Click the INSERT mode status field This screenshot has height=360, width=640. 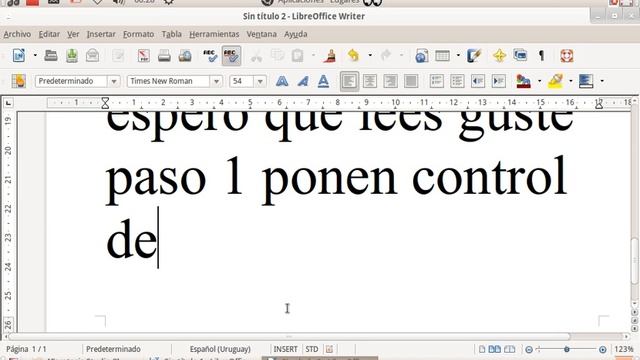pyautogui.click(x=285, y=349)
